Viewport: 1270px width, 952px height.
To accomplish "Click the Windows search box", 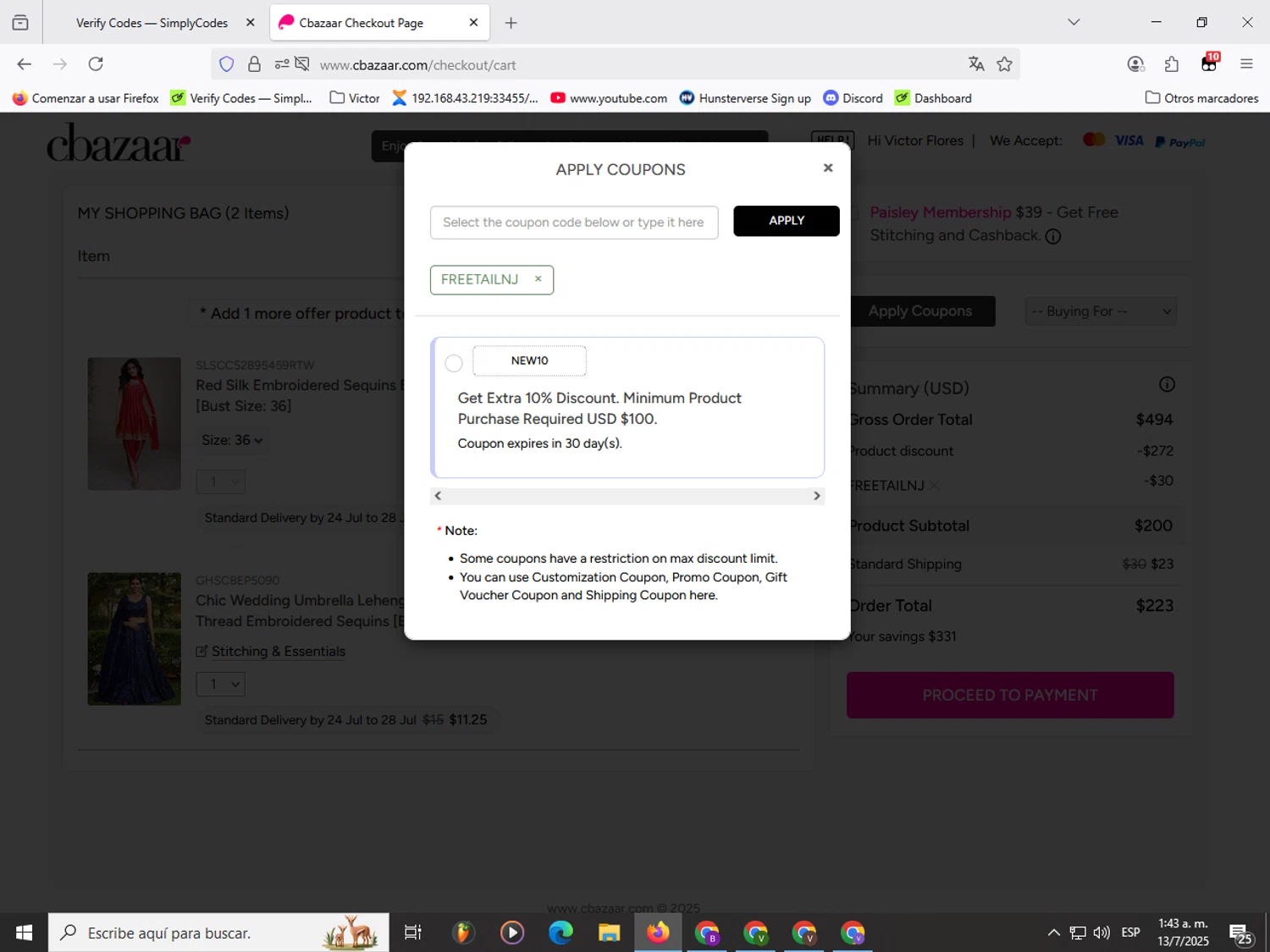I will pyautogui.click(x=218, y=933).
